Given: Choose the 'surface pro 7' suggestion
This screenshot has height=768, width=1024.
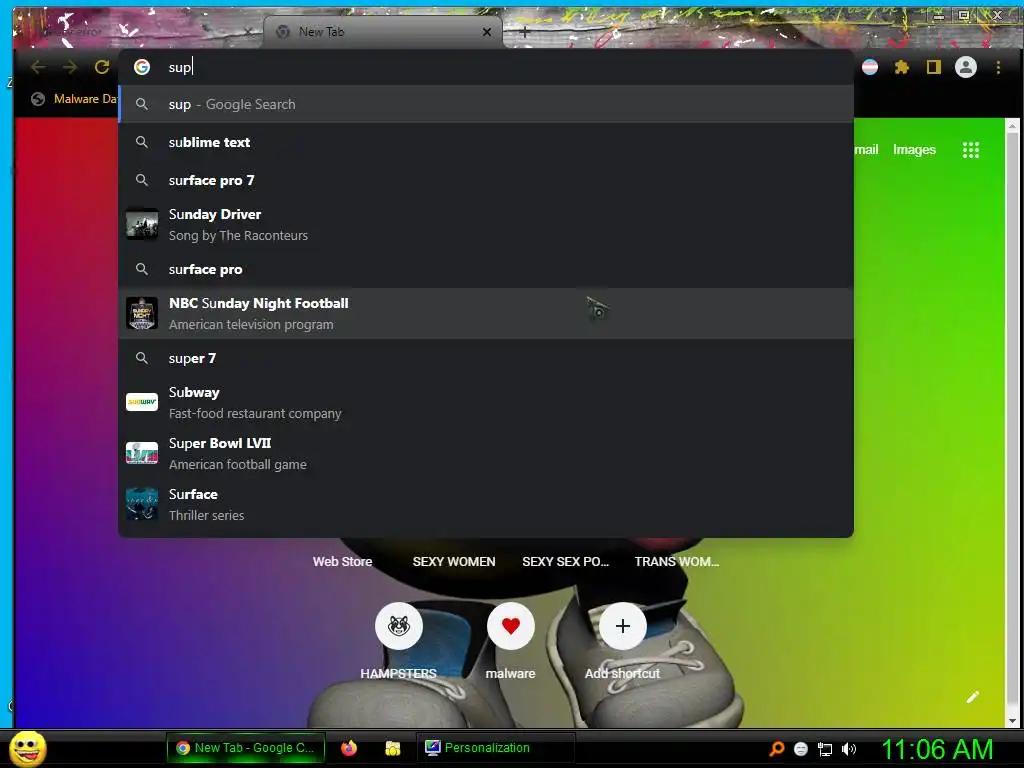Looking at the screenshot, I should 486,180.
